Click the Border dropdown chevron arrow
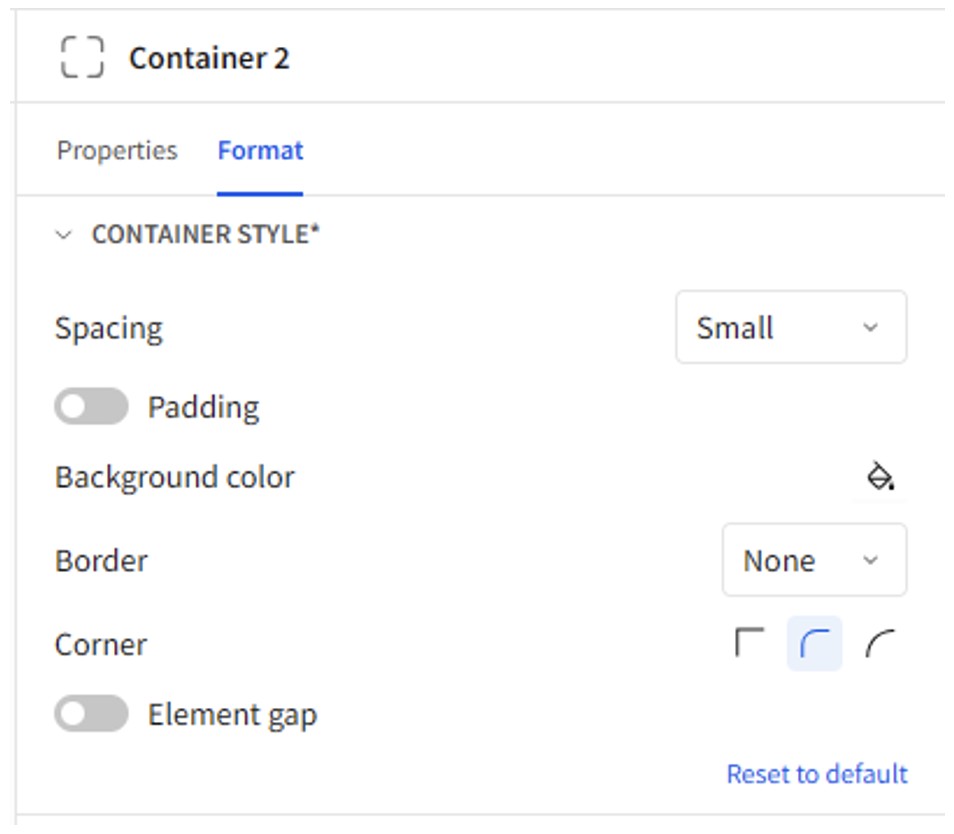This screenshot has width=954, height=834. pyautogui.click(x=870, y=560)
